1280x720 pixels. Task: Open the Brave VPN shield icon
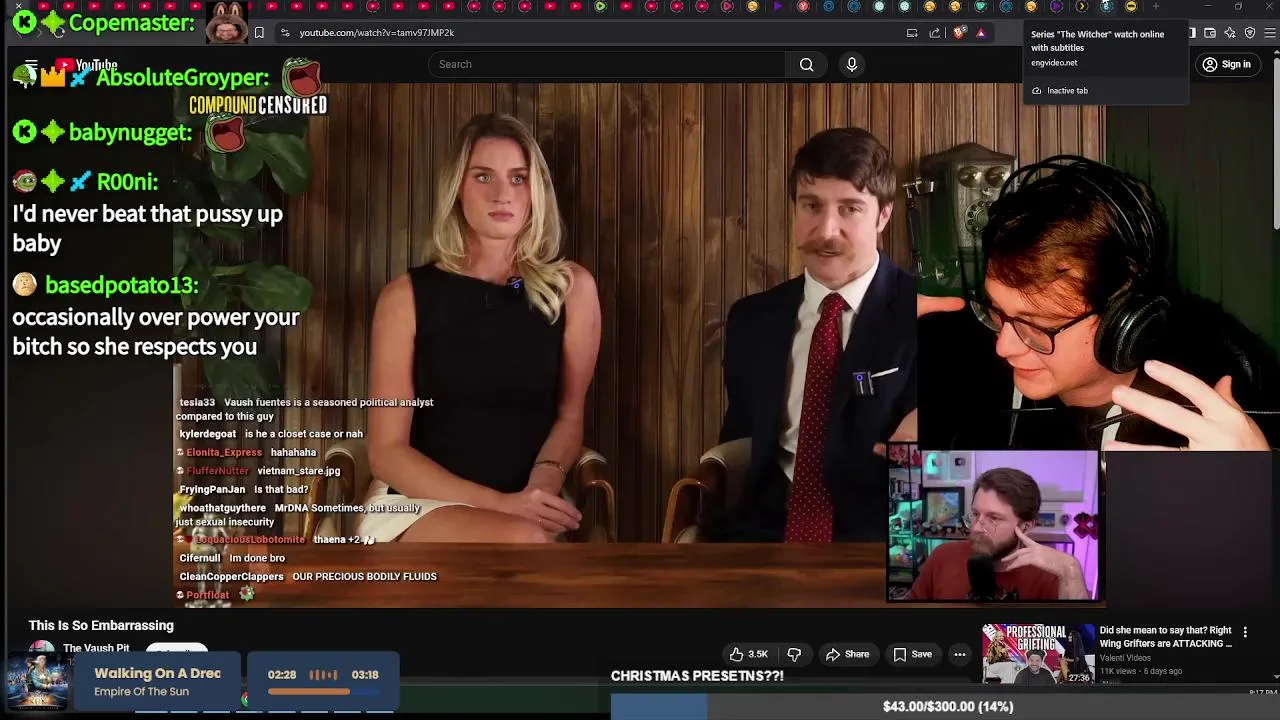coord(1250,33)
